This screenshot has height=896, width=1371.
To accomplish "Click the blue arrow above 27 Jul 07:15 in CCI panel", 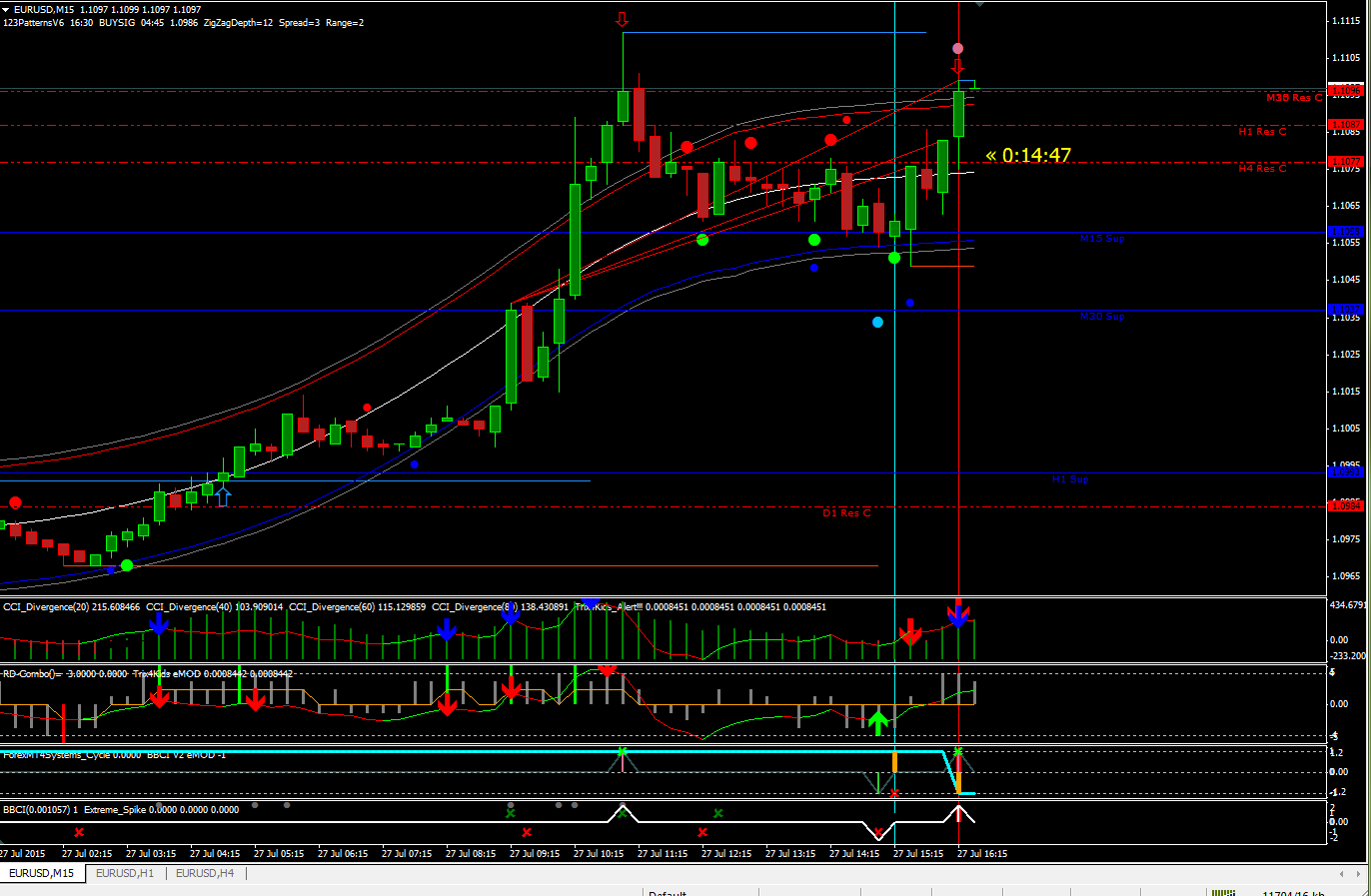I will (x=447, y=629).
